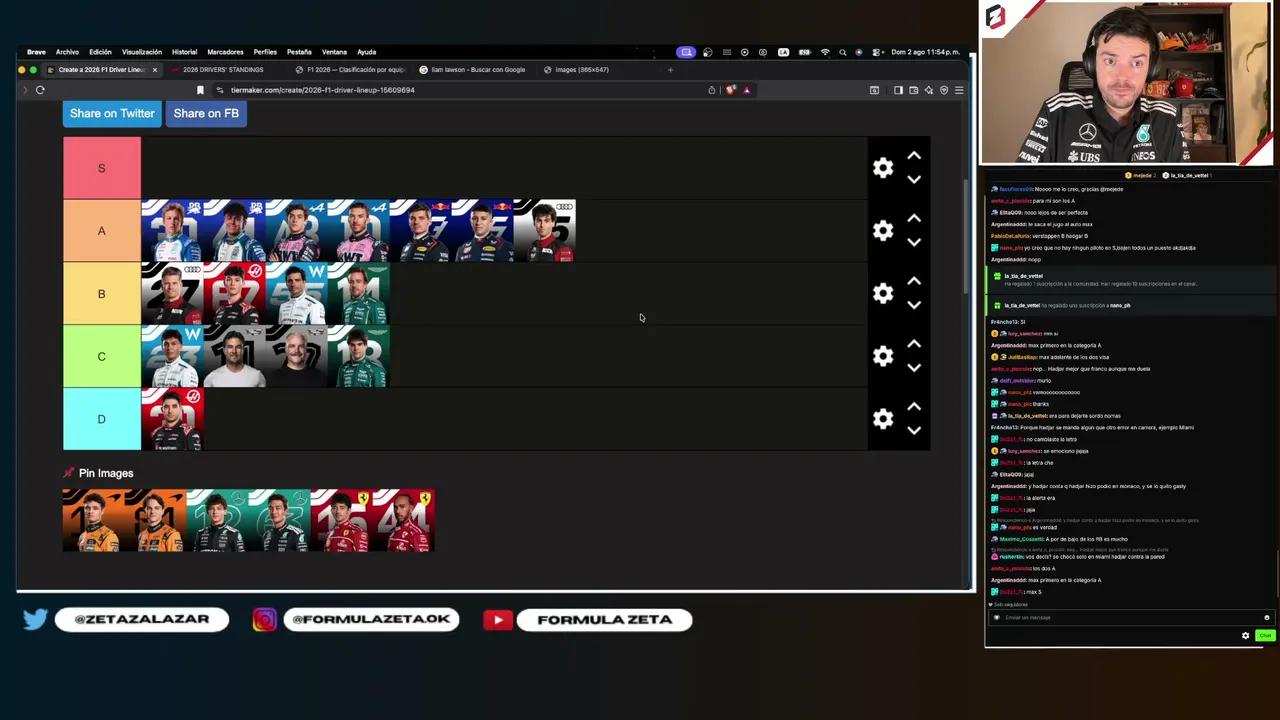1280x720 pixels.
Task: Click the Share on Twitter button
Action: point(112,113)
